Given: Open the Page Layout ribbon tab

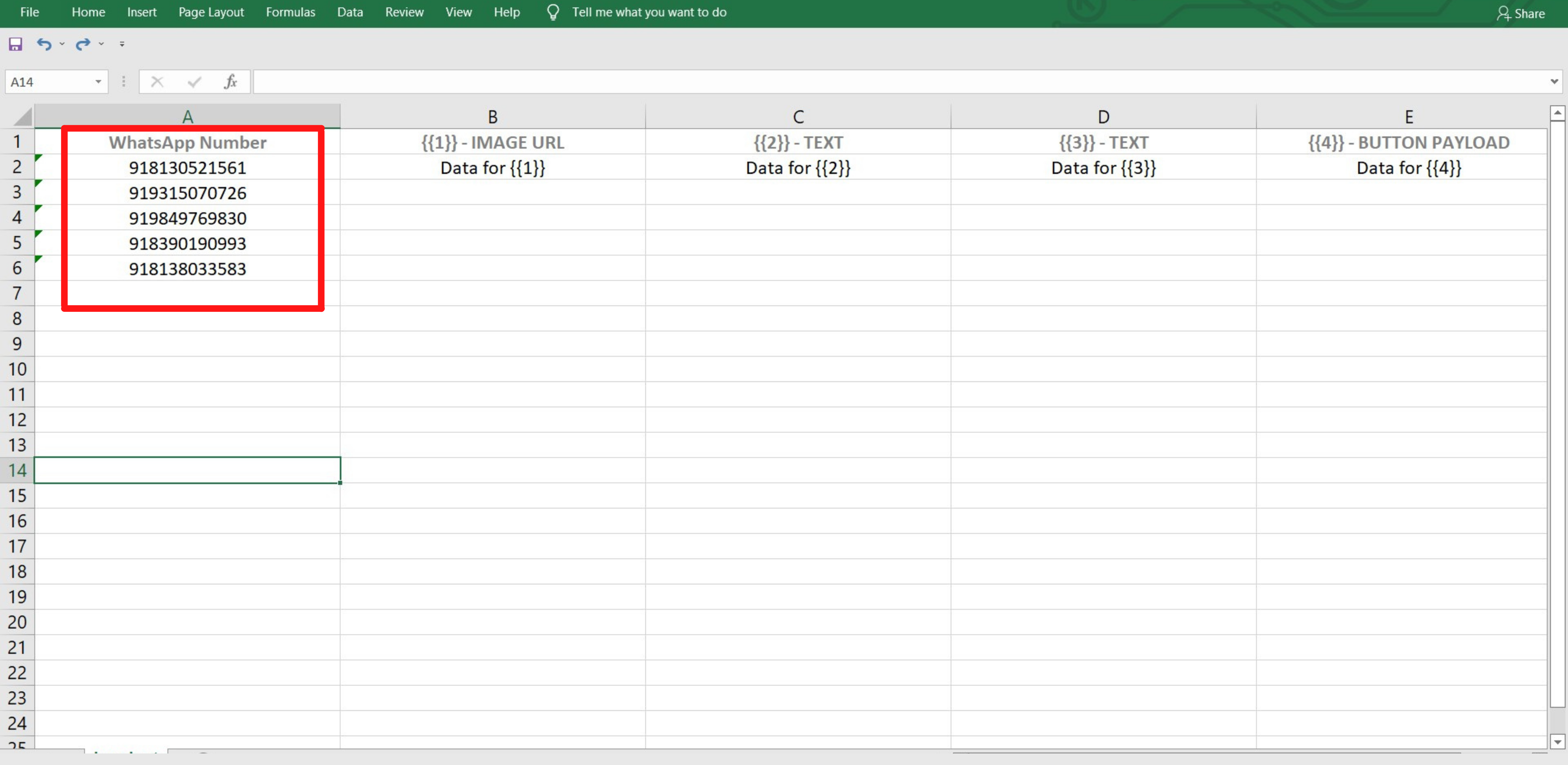Looking at the screenshot, I should (211, 12).
